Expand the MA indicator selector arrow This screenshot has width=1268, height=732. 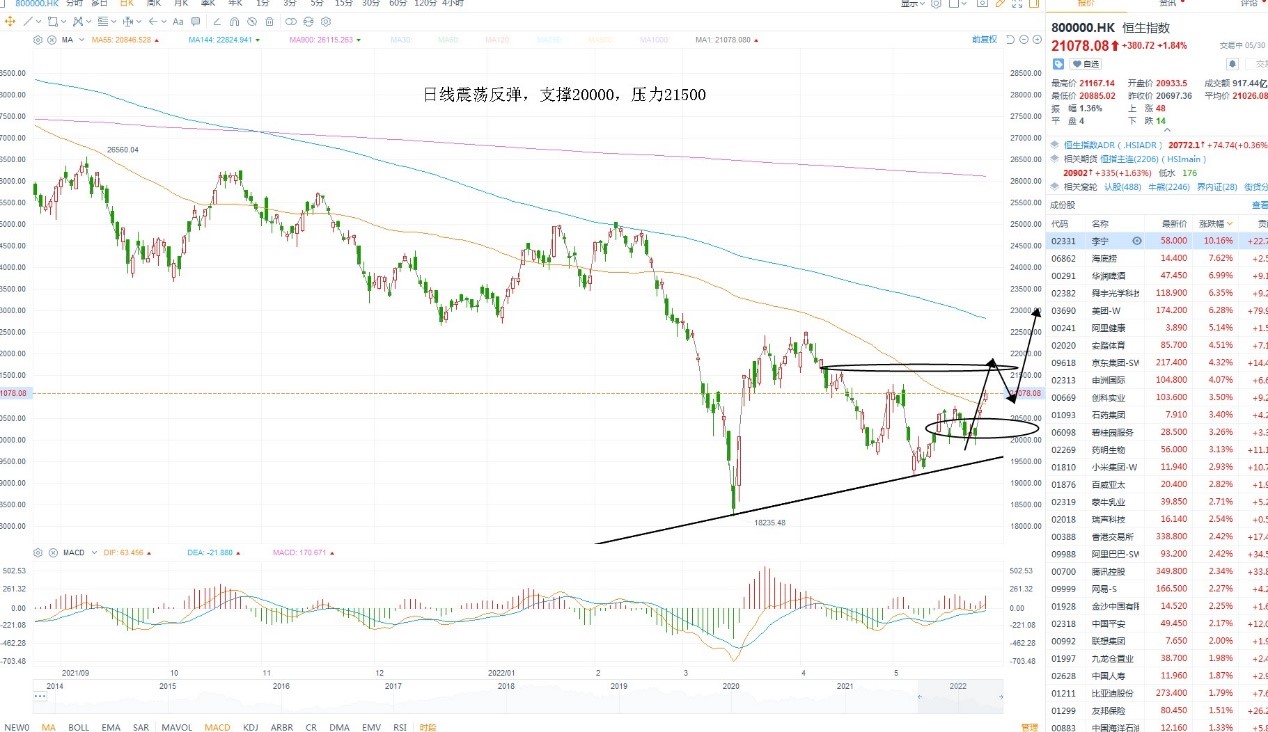point(82,40)
